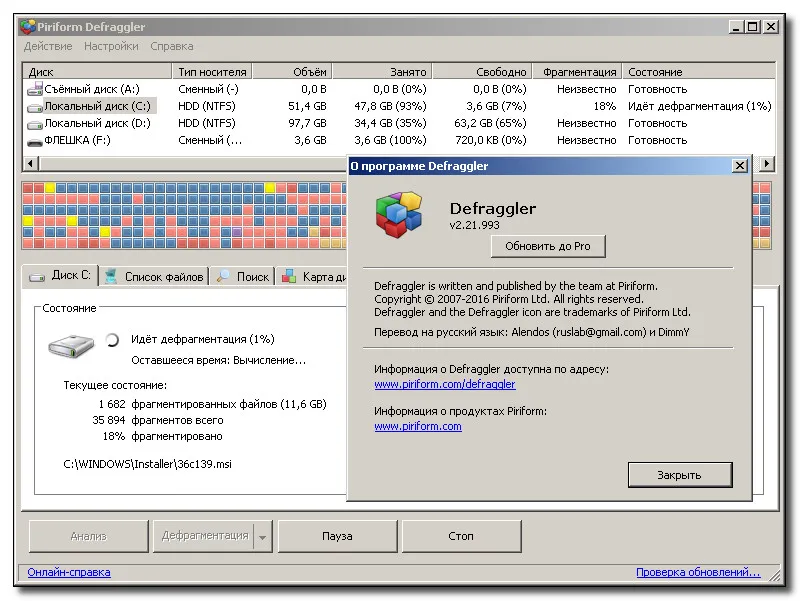
Task: Open the Действие menu
Action: pyautogui.click(x=48, y=46)
